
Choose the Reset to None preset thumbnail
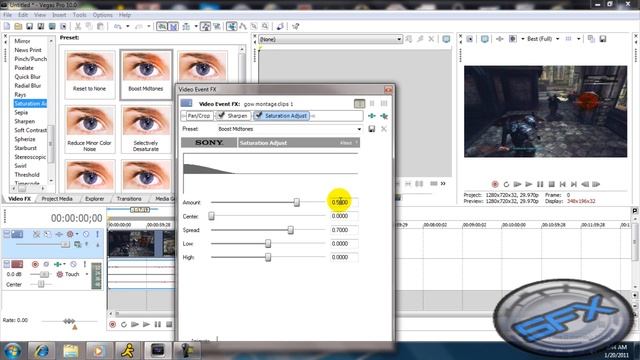[89, 74]
